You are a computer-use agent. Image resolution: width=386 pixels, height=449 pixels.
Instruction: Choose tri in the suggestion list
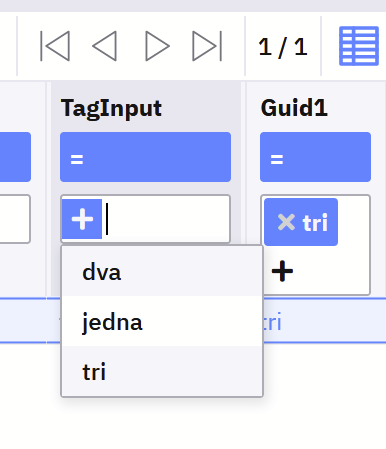coord(162,371)
